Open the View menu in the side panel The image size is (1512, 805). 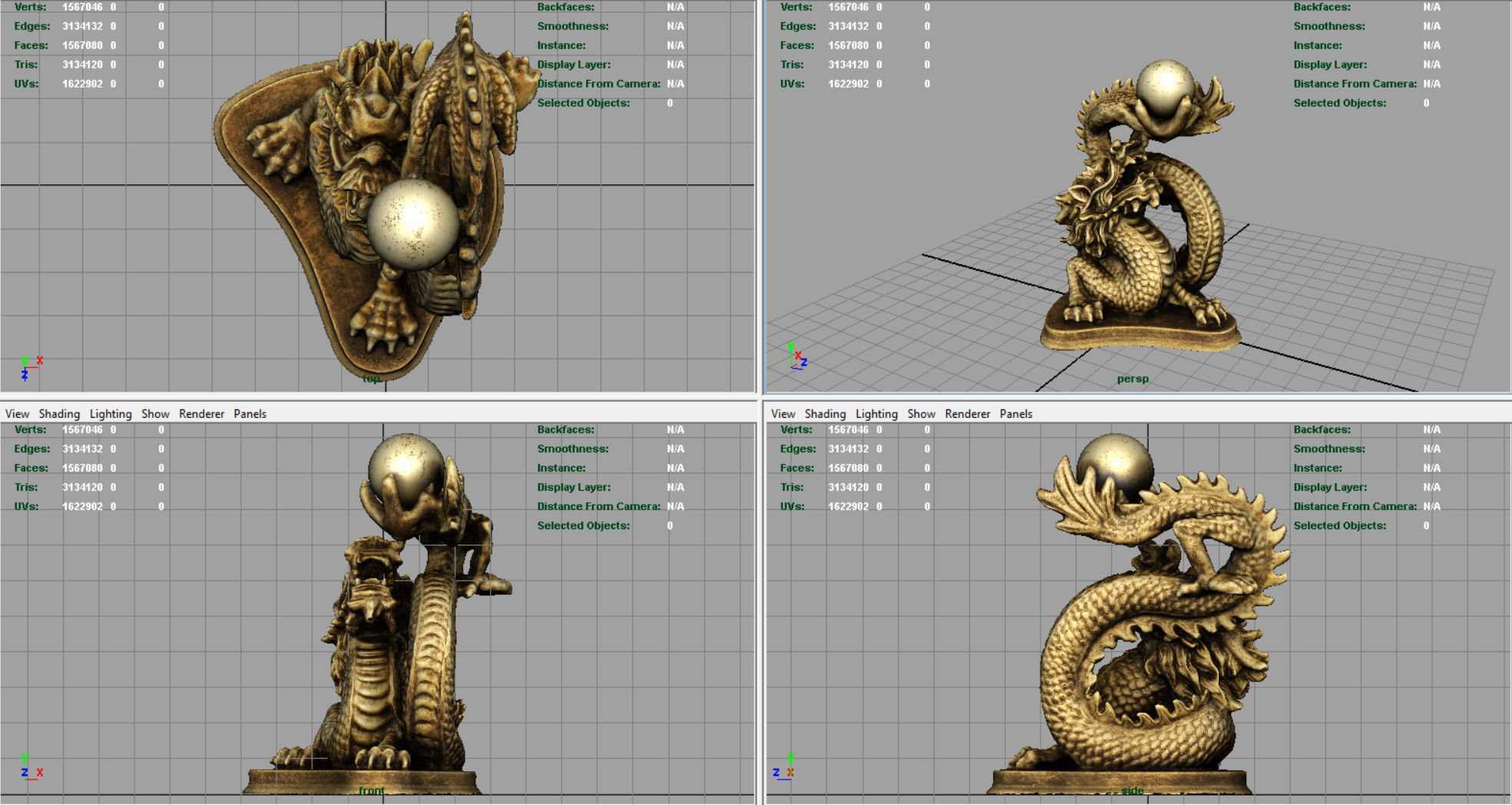783,413
